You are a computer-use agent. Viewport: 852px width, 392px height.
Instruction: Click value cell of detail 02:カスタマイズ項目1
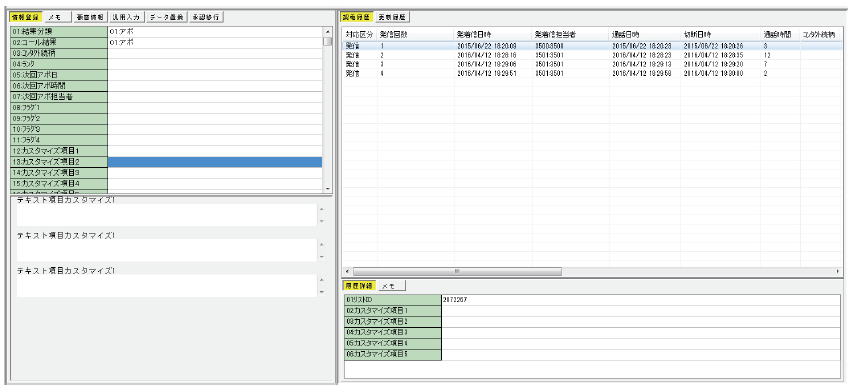coord(641,311)
